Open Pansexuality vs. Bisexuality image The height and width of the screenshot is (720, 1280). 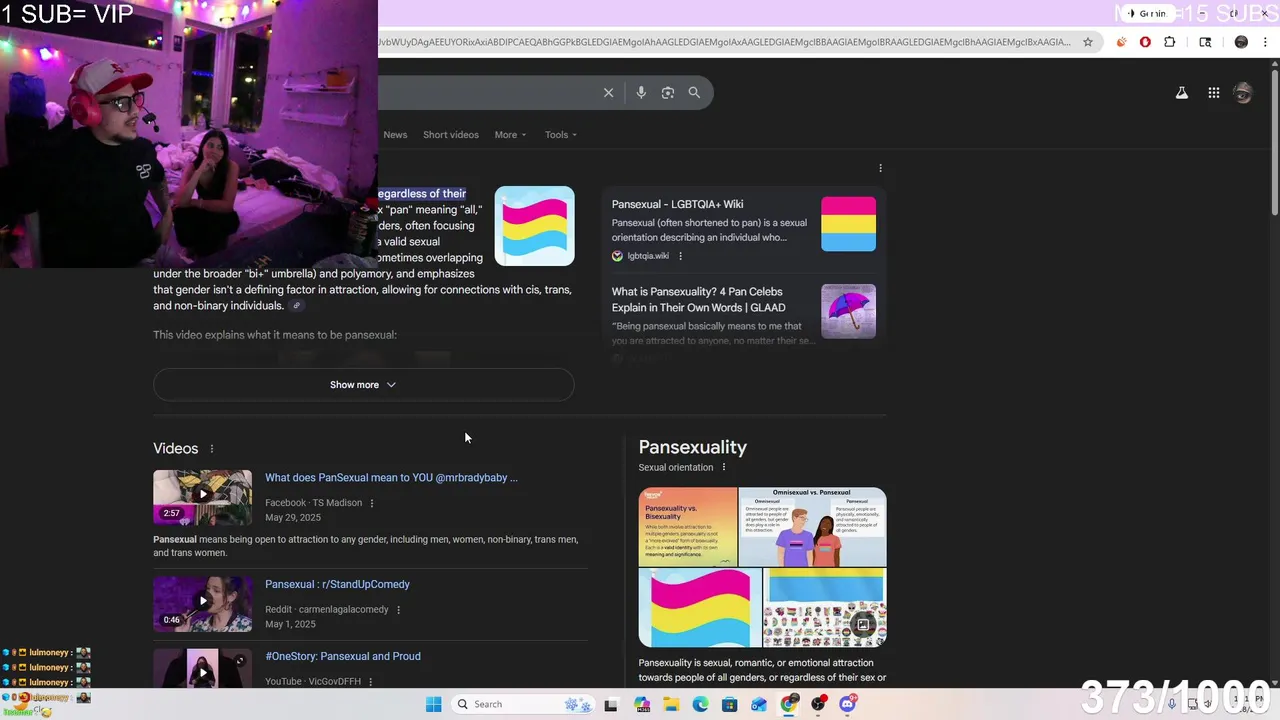click(687, 526)
